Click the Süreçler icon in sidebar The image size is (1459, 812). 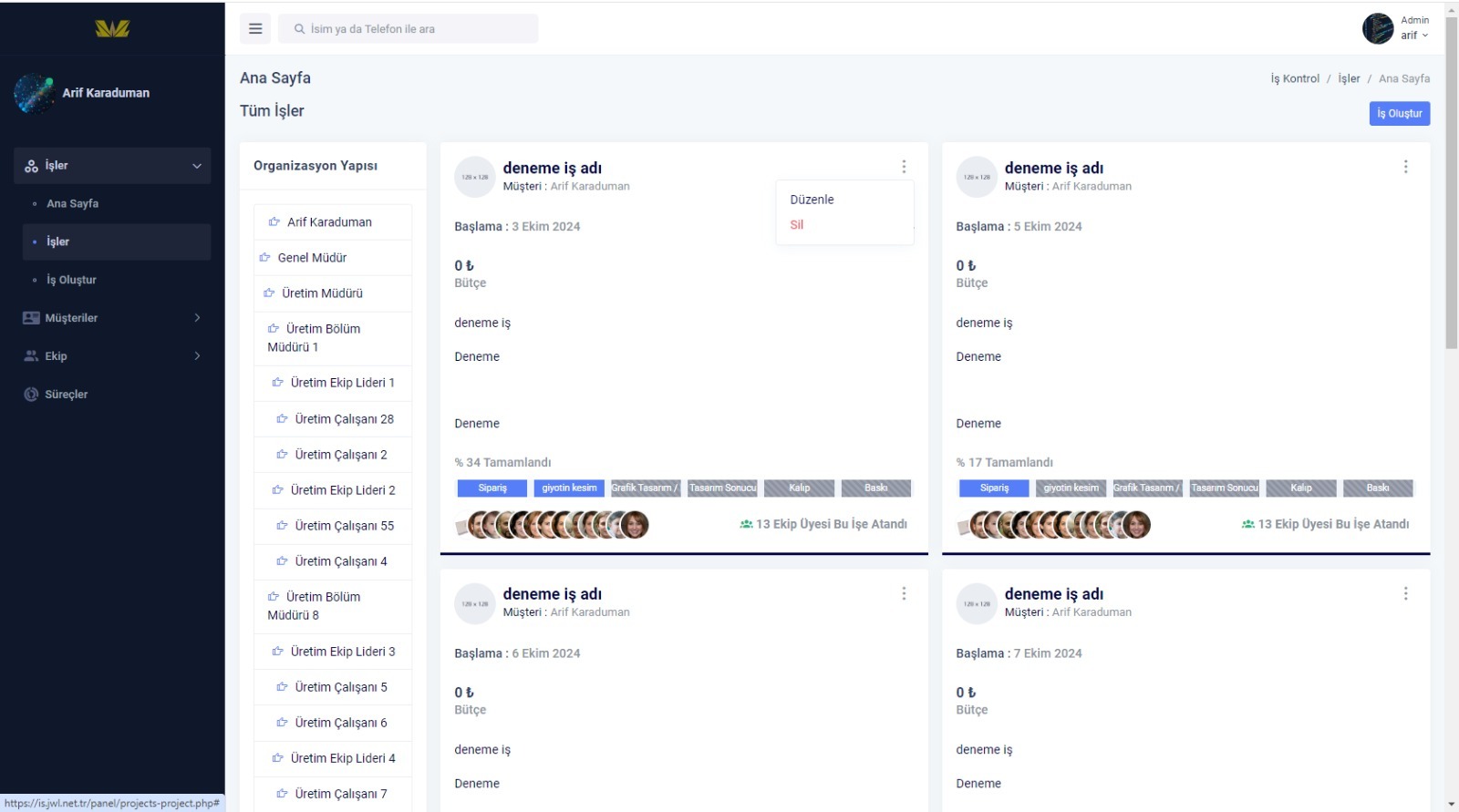tap(31, 395)
